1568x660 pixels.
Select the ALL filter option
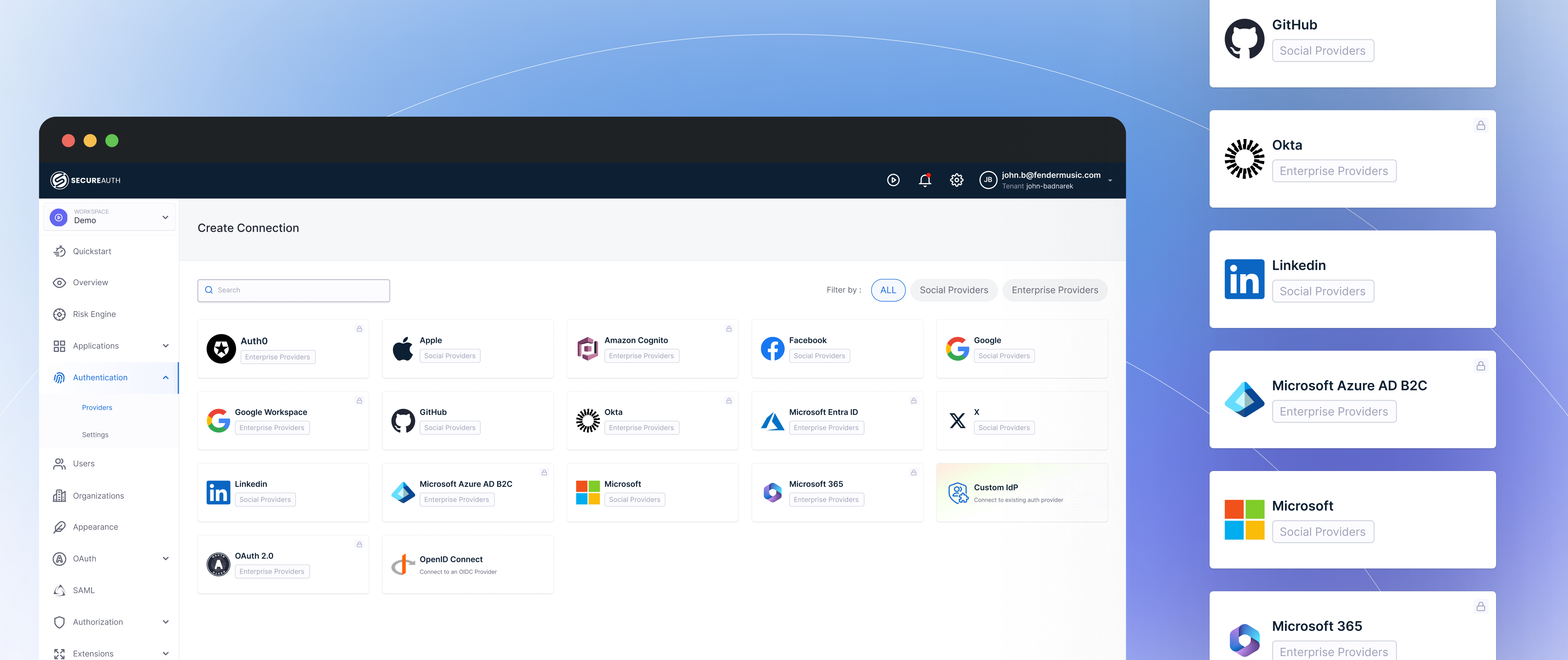coord(888,290)
